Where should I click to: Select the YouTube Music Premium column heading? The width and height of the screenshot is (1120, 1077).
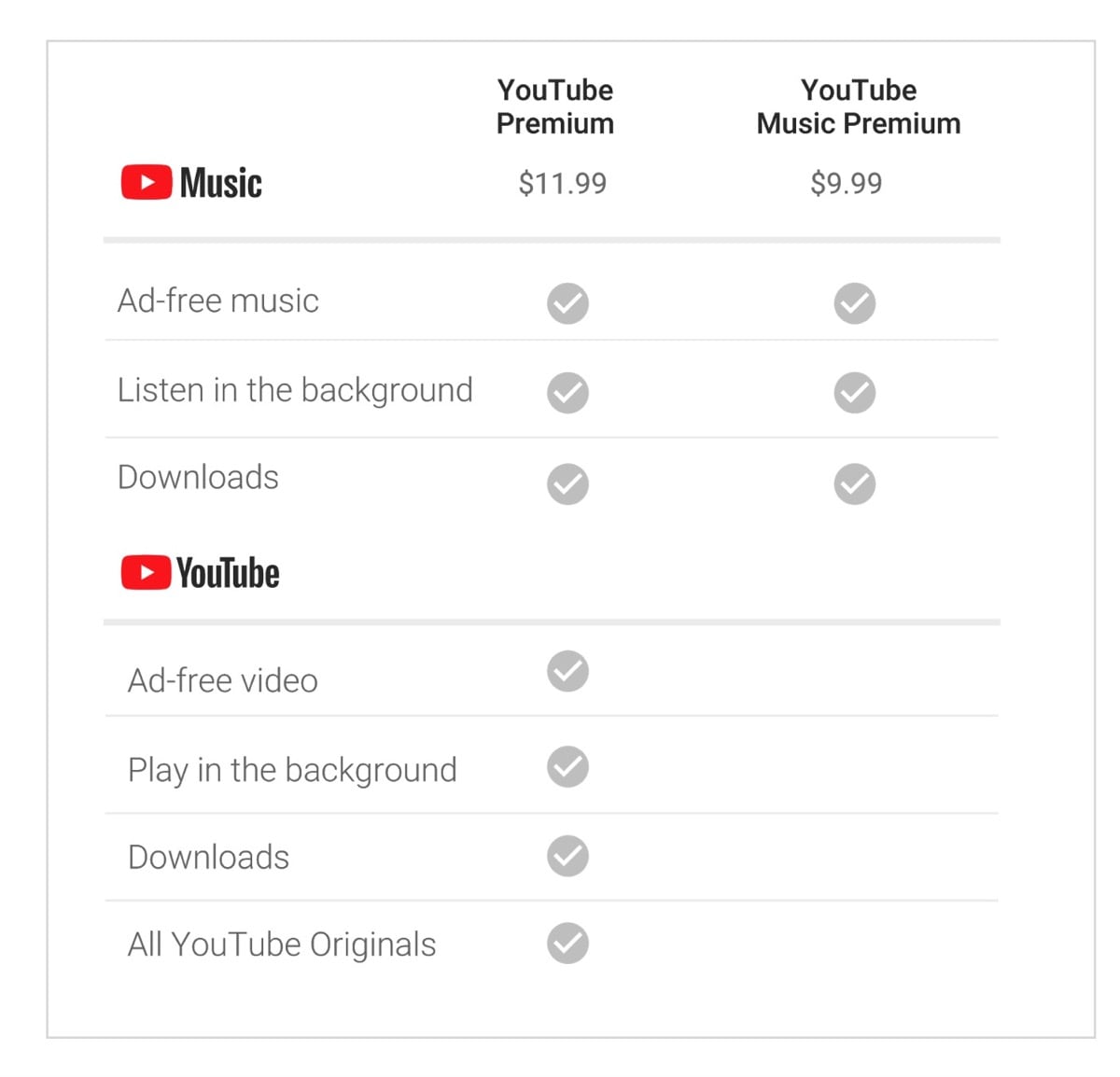tap(858, 106)
